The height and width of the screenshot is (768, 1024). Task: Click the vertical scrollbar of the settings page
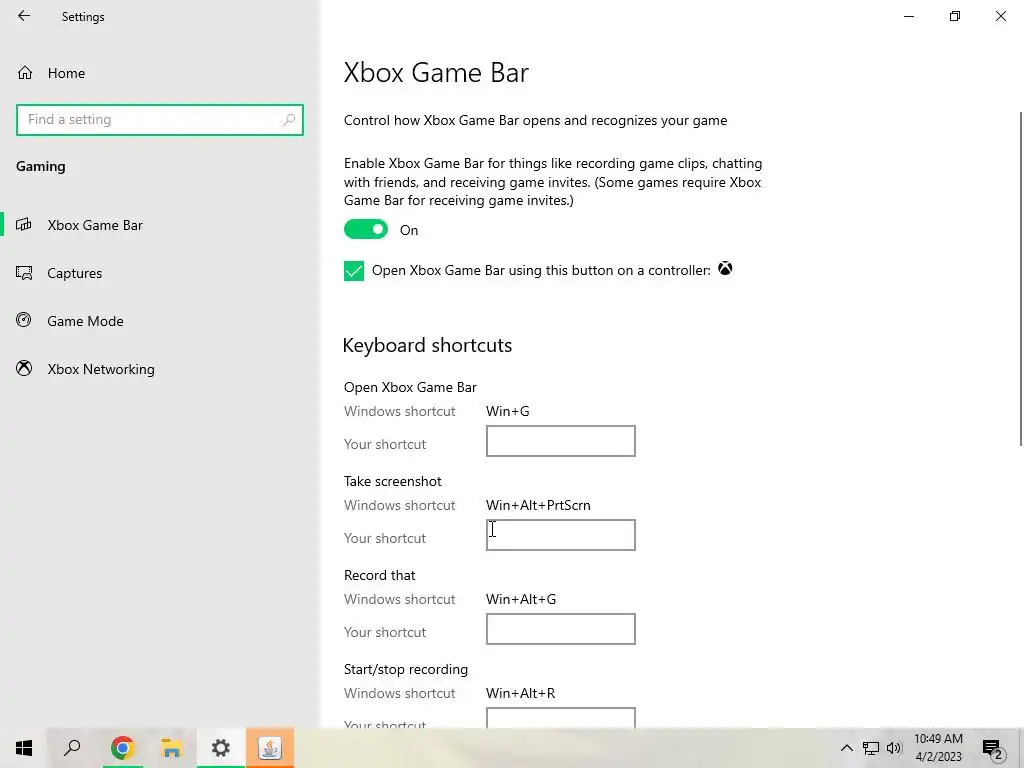pyautogui.click(x=1021, y=280)
